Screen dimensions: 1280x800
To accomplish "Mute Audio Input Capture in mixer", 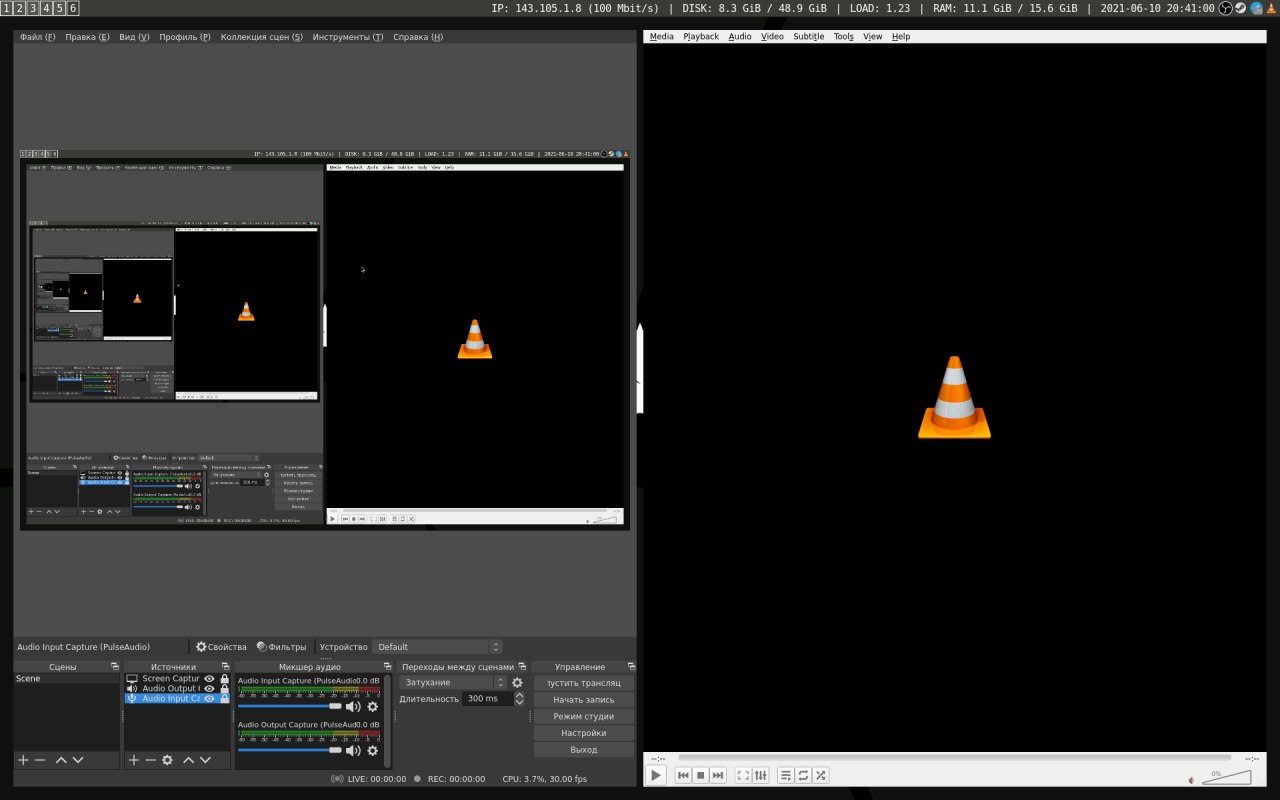I will click(353, 707).
